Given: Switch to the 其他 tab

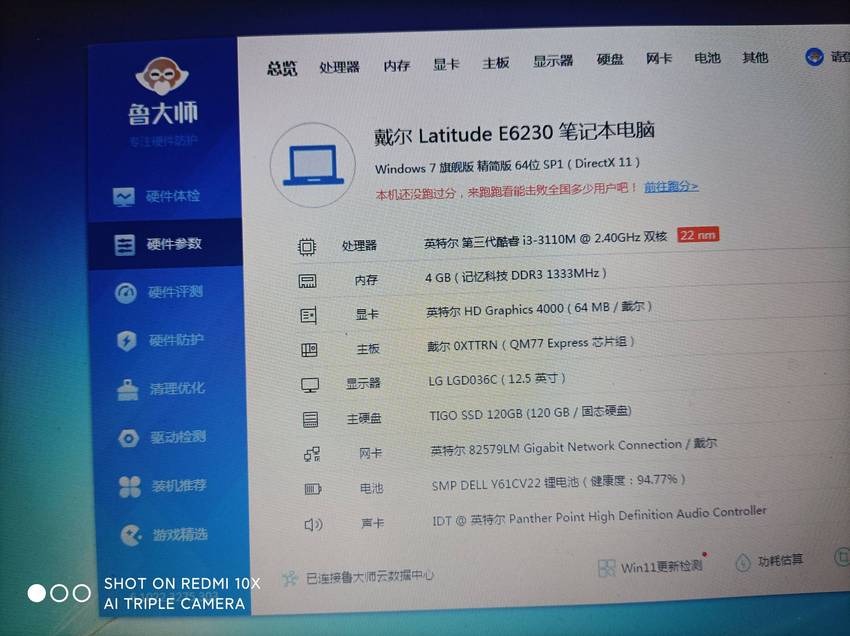Looking at the screenshot, I should (x=755, y=56).
